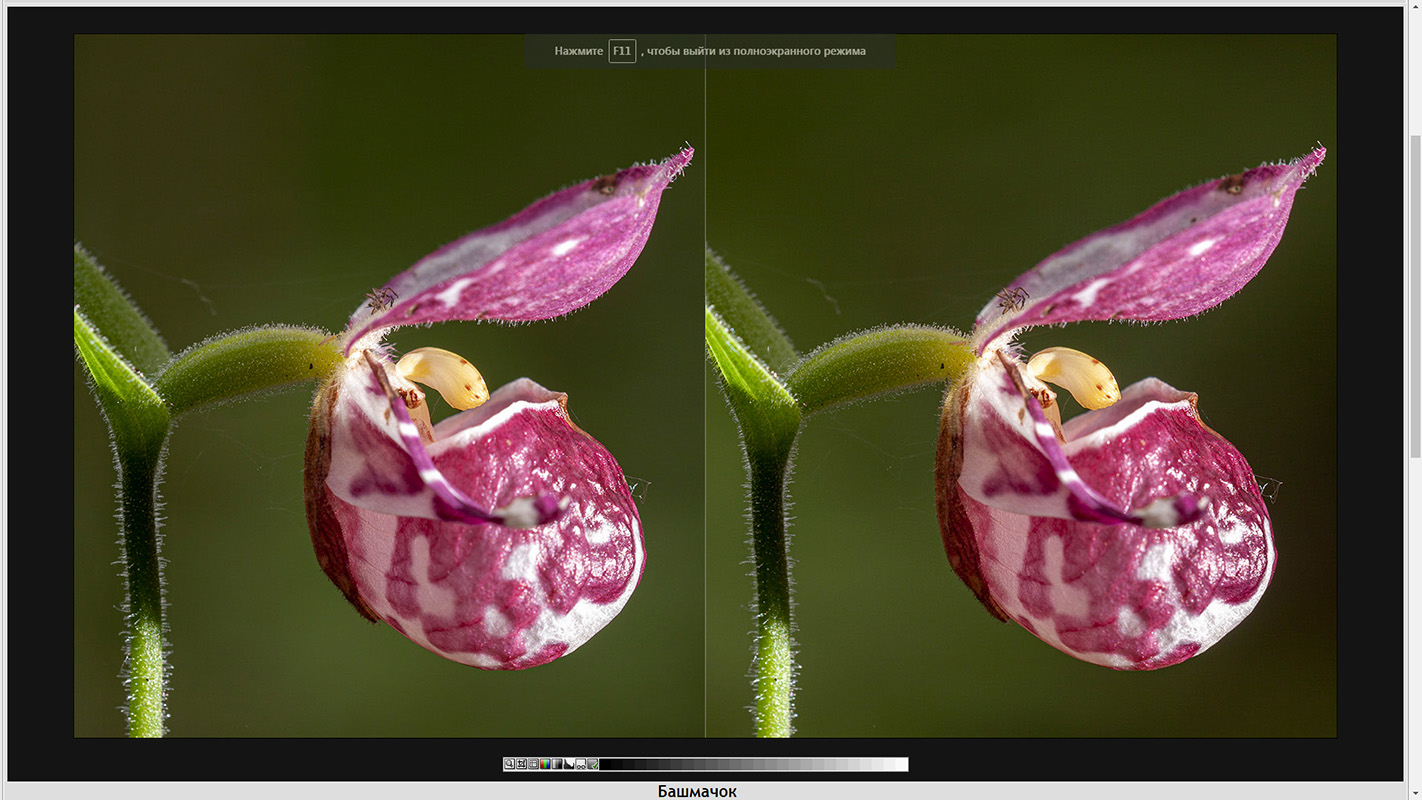Click scrollbar track below the thumb
The image size is (1422, 800).
pos(1413,620)
